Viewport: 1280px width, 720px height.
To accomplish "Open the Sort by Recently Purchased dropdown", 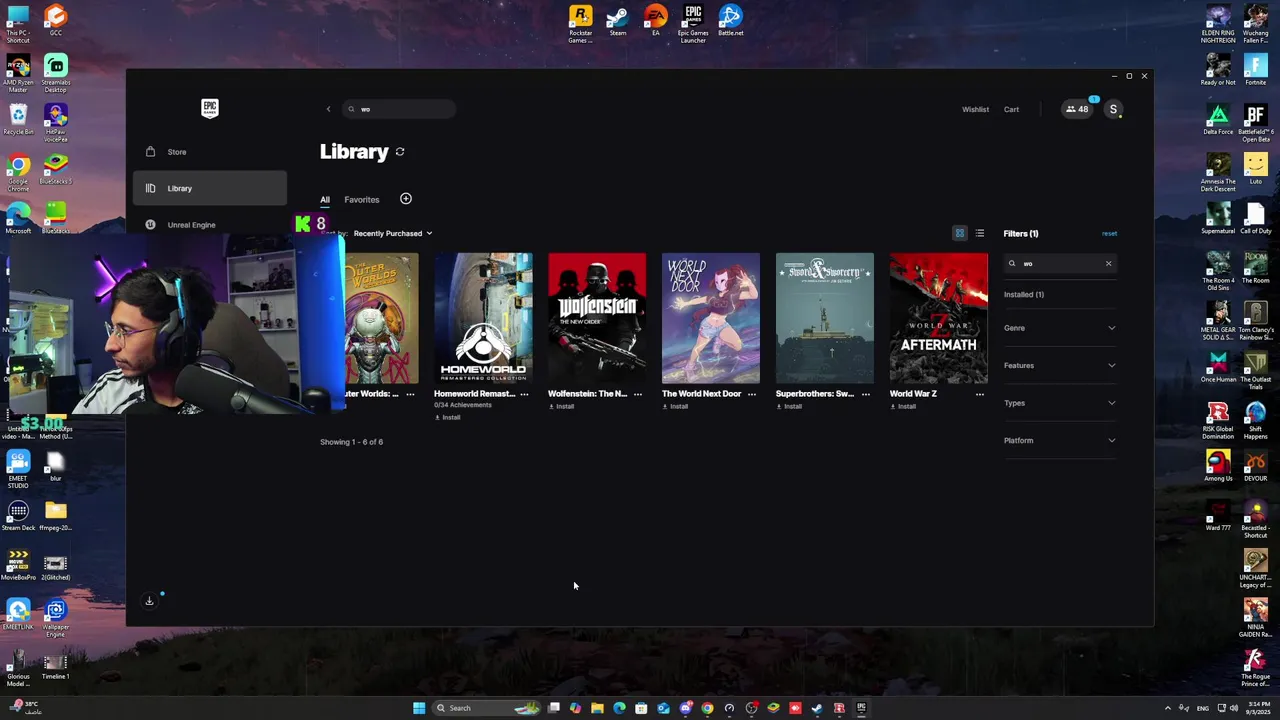I will coord(392,233).
